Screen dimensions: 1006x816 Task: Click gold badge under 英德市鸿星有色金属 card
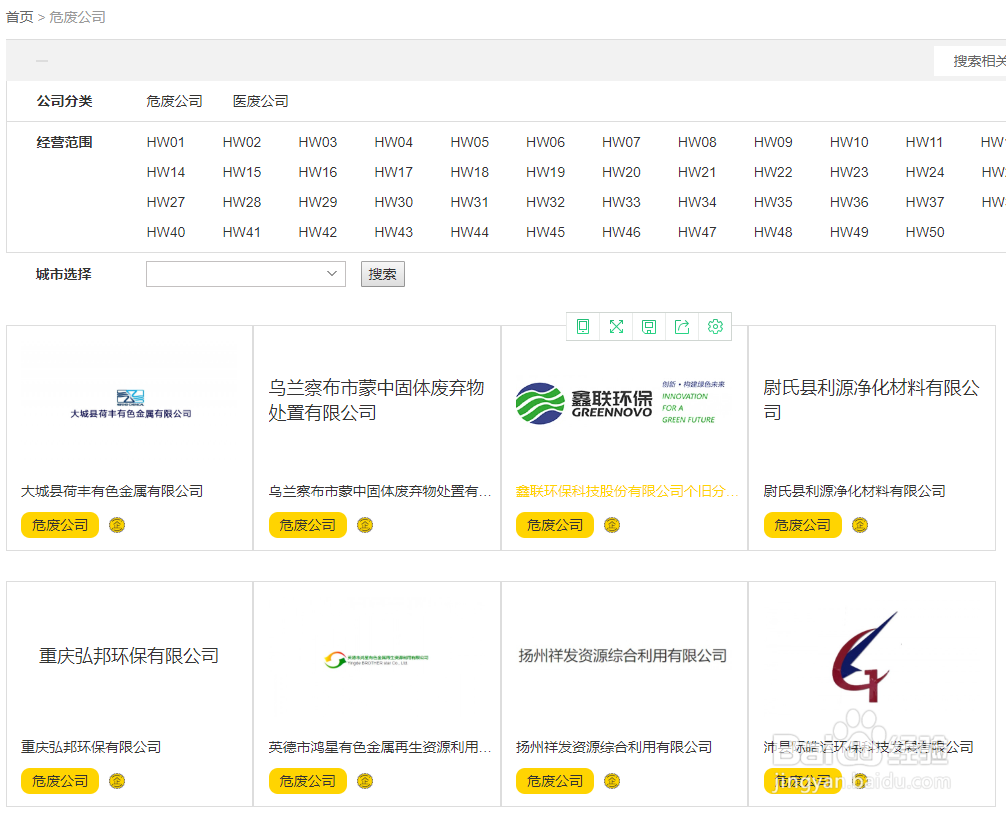tap(364, 781)
